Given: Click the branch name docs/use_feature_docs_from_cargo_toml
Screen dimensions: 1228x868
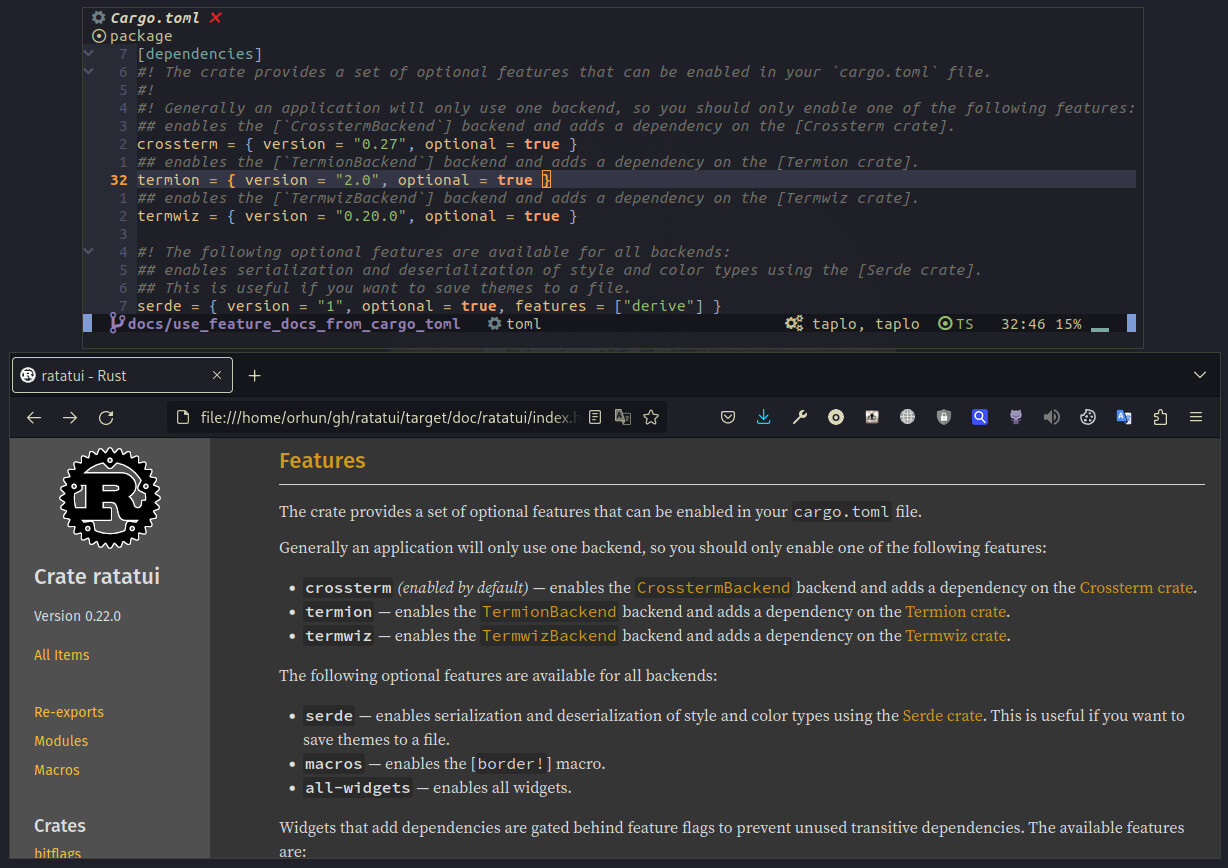Looking at the screenshot, I should (x=293, y=324).
